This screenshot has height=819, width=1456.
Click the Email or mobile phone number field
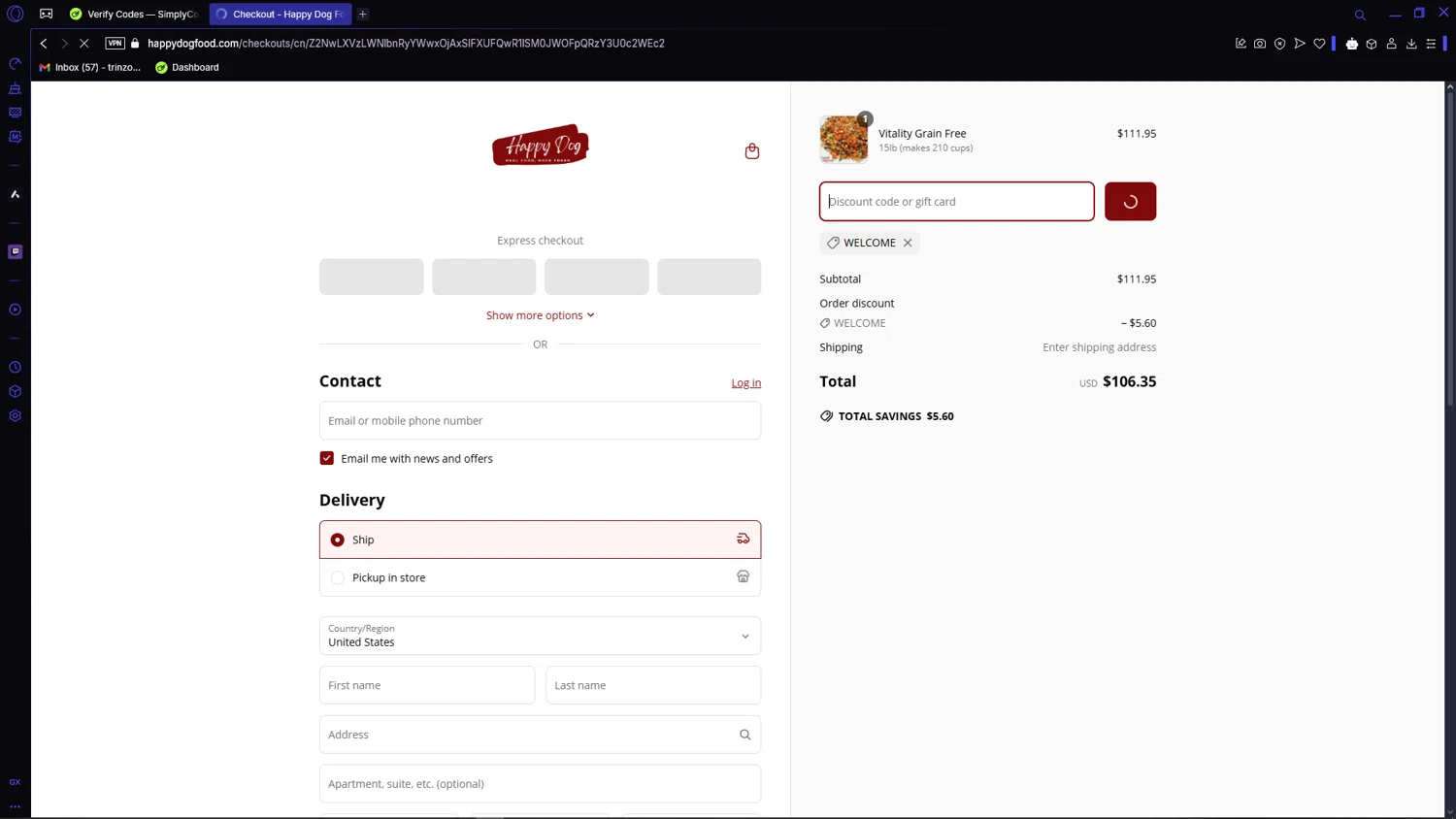tap(540, 420)
